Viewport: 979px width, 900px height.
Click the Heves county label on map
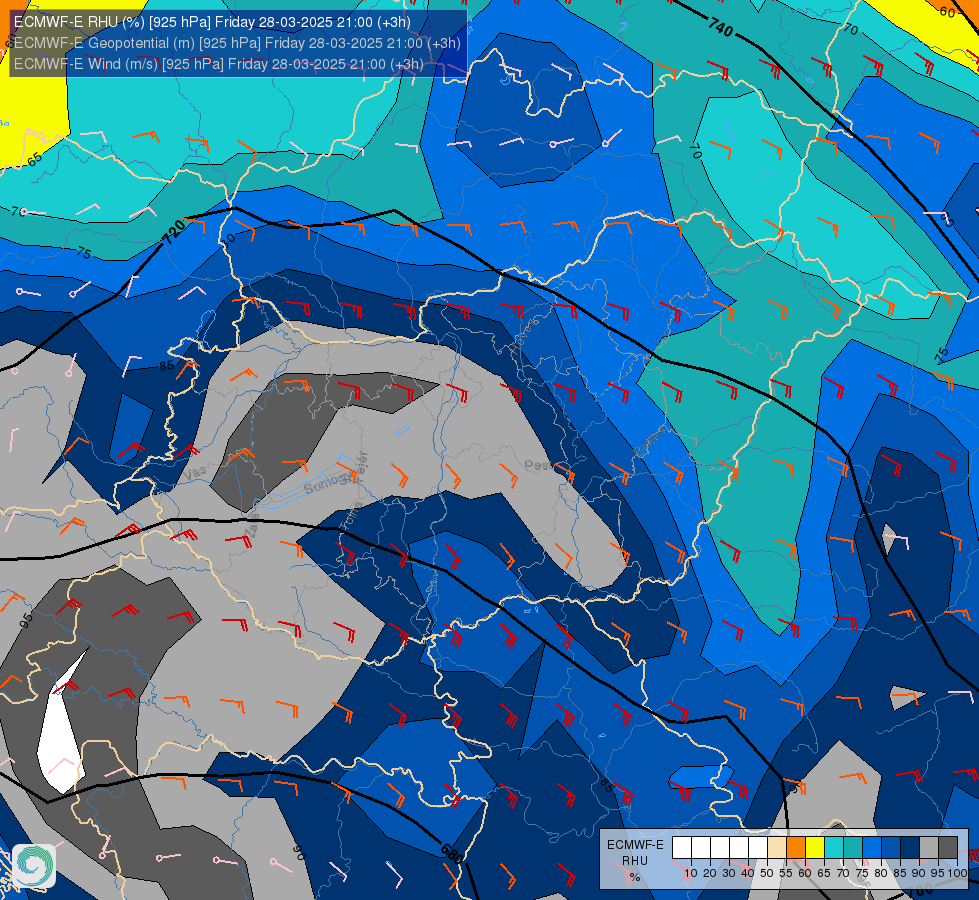(523, 336)
